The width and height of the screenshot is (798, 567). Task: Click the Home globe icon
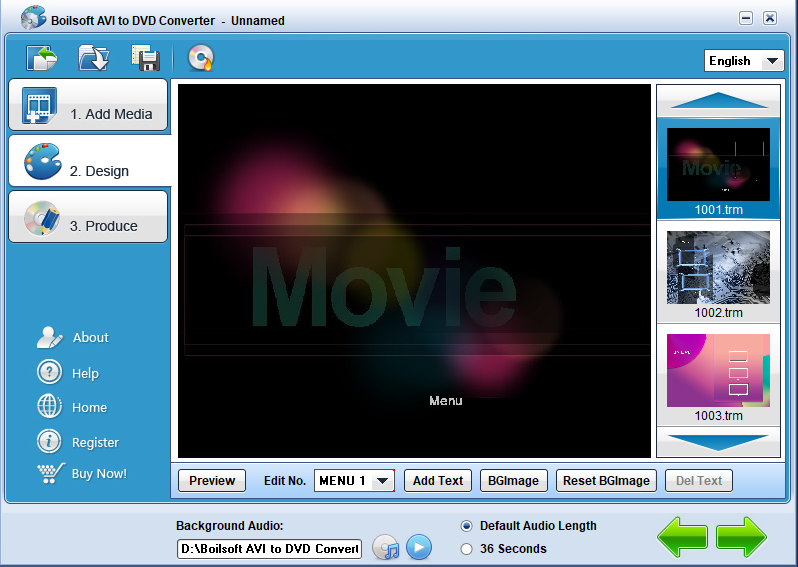click(x=49, y=407)
